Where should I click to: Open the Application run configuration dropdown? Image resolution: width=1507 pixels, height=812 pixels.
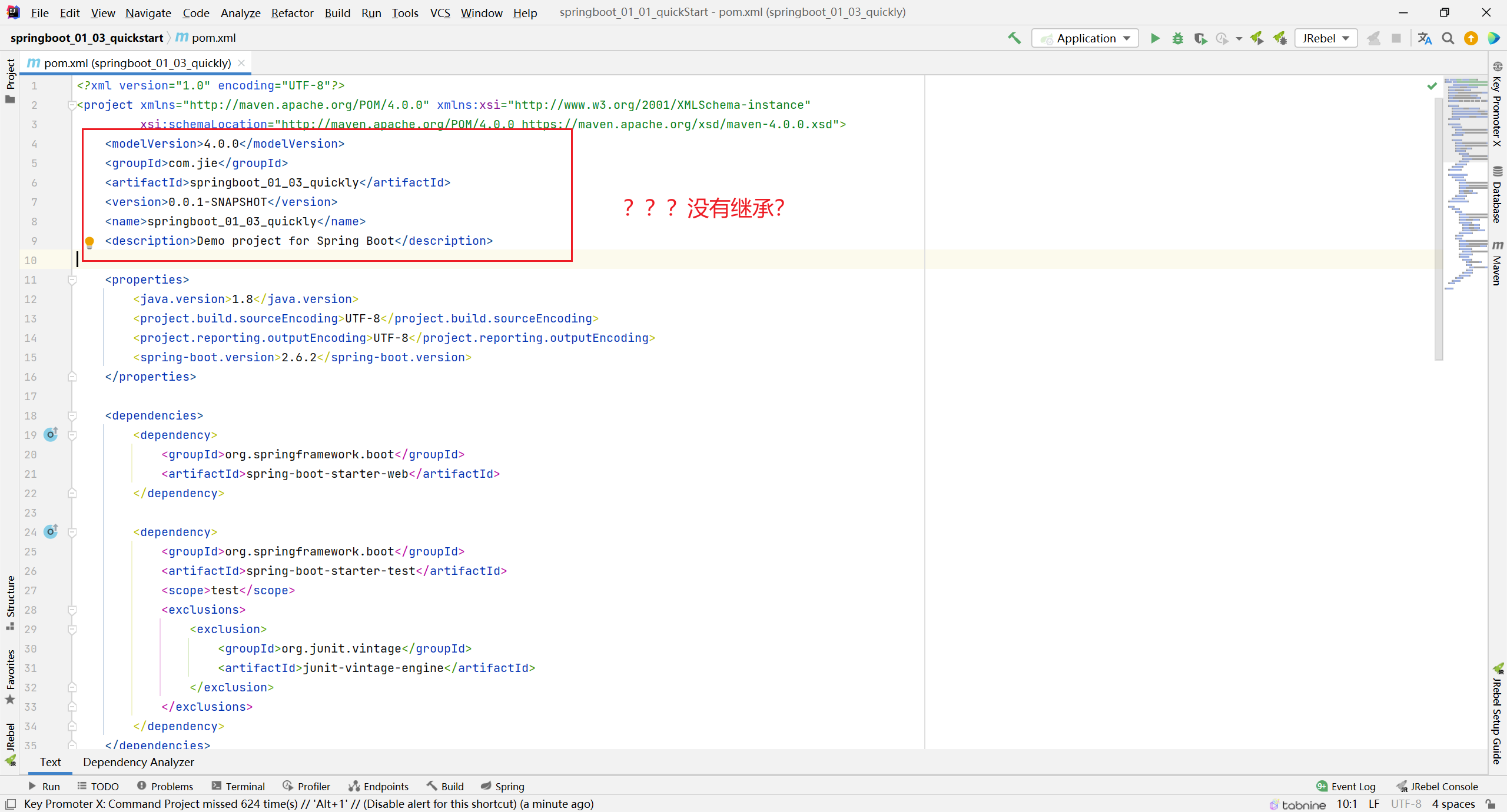click(1085, 38)
